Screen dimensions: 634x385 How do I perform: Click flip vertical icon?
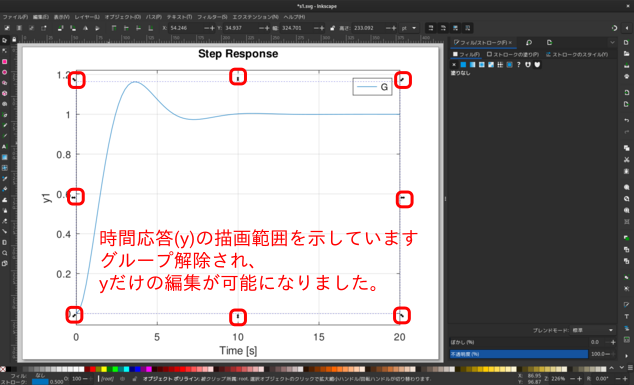[x=97, y=28]
